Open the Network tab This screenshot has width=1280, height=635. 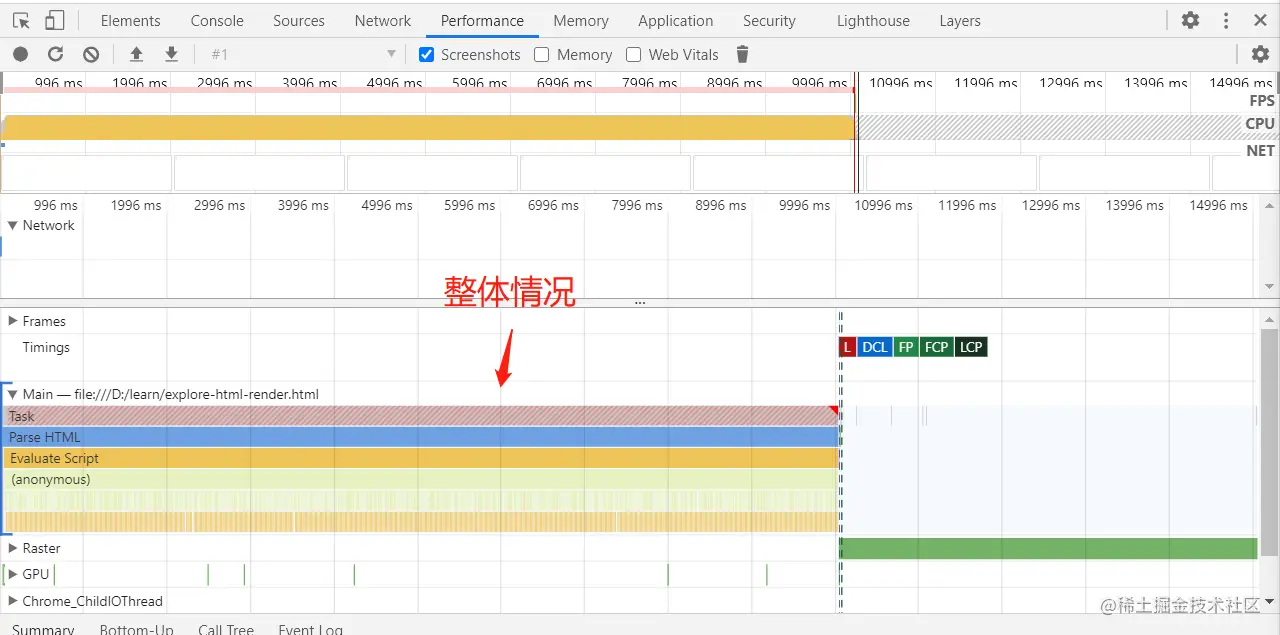coord(383,20)
